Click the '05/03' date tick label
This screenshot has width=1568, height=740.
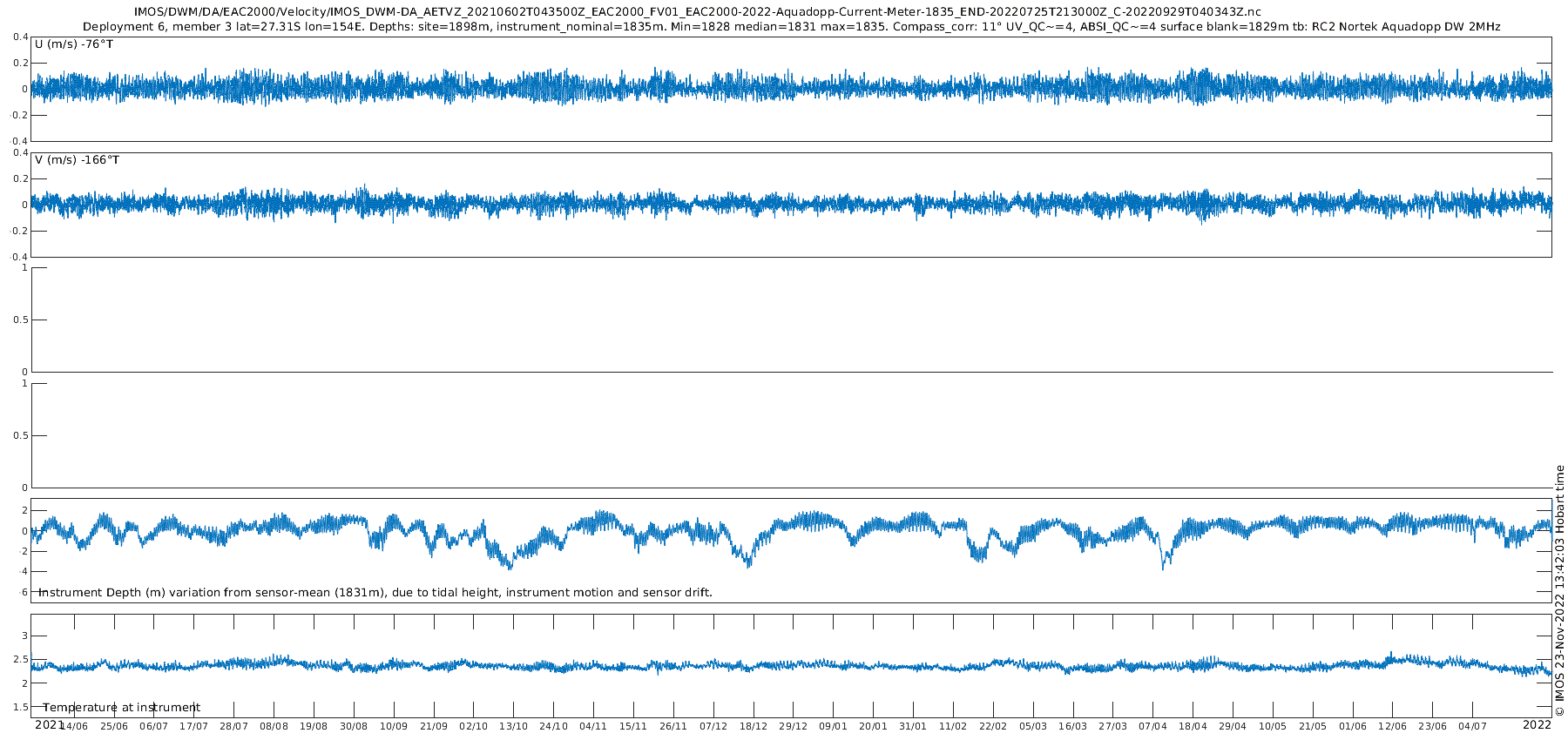[x=1033, y=726]
